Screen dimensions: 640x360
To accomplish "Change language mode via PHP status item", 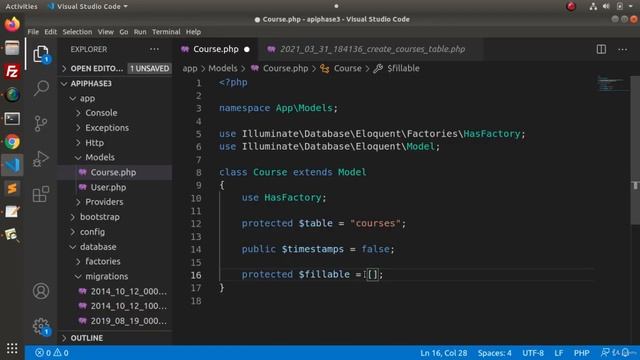I will (581, 353).
